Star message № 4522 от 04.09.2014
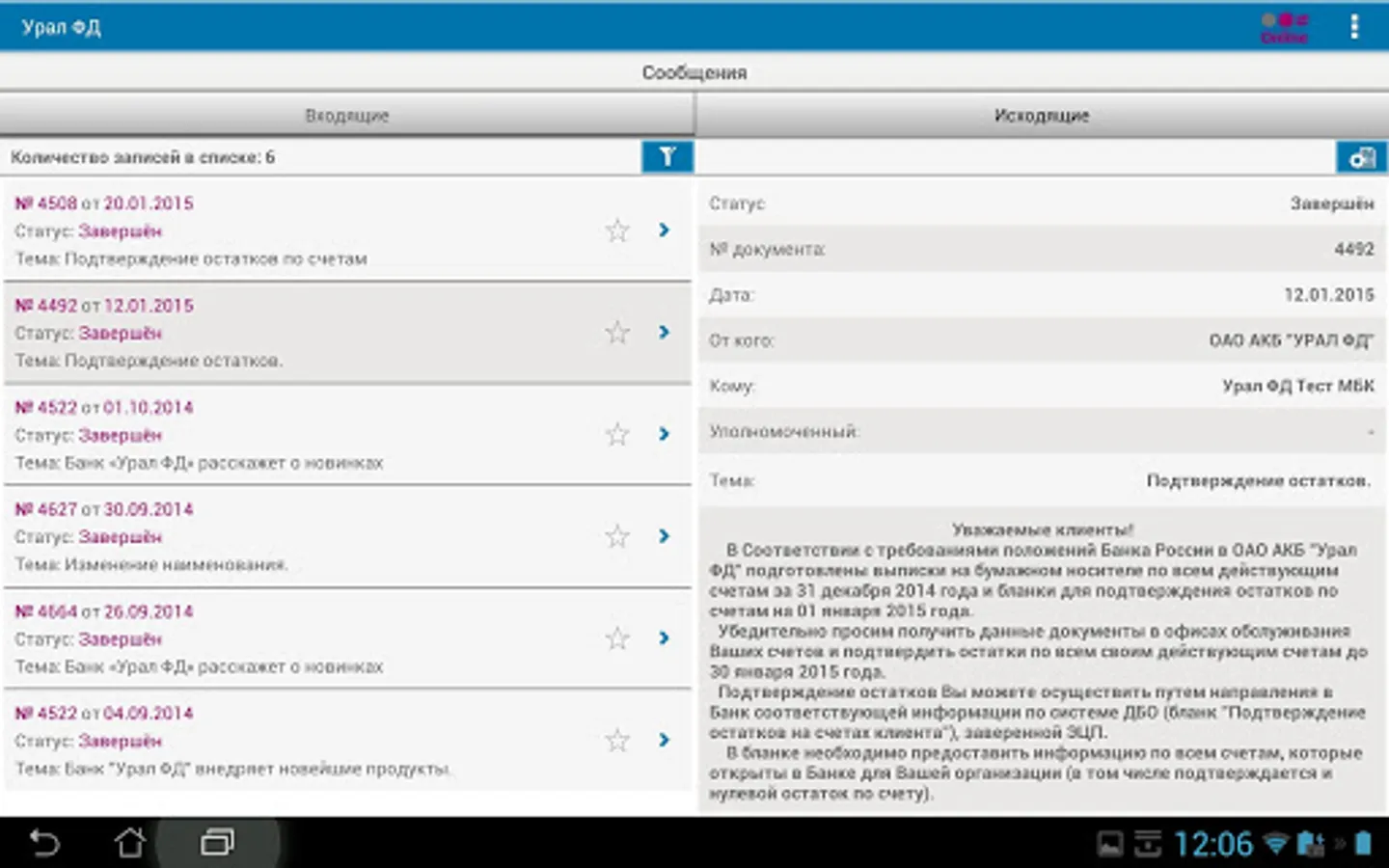Screen dimensions: 1389x868 coord(617,740)
